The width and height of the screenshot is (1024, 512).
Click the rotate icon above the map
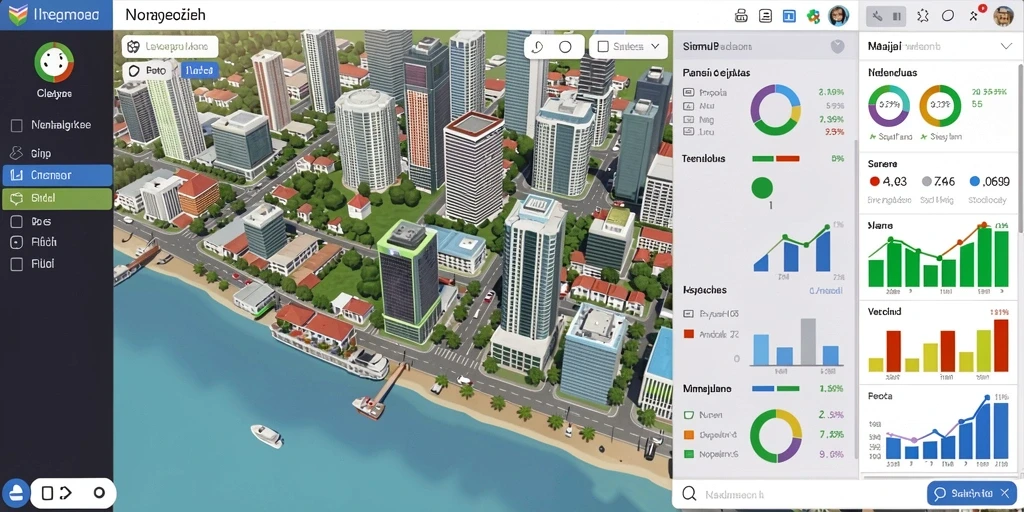tap(538, 47)
